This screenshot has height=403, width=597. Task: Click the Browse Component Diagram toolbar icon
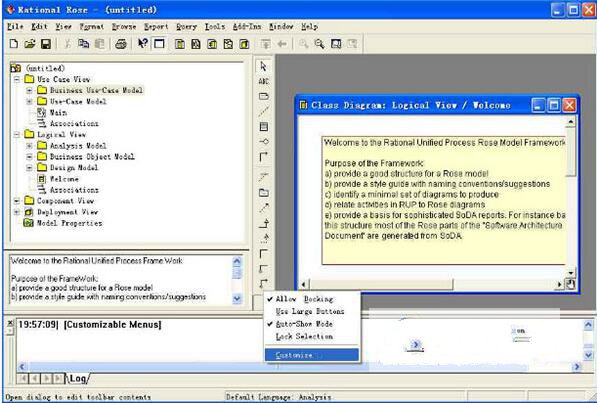[212, 44]
